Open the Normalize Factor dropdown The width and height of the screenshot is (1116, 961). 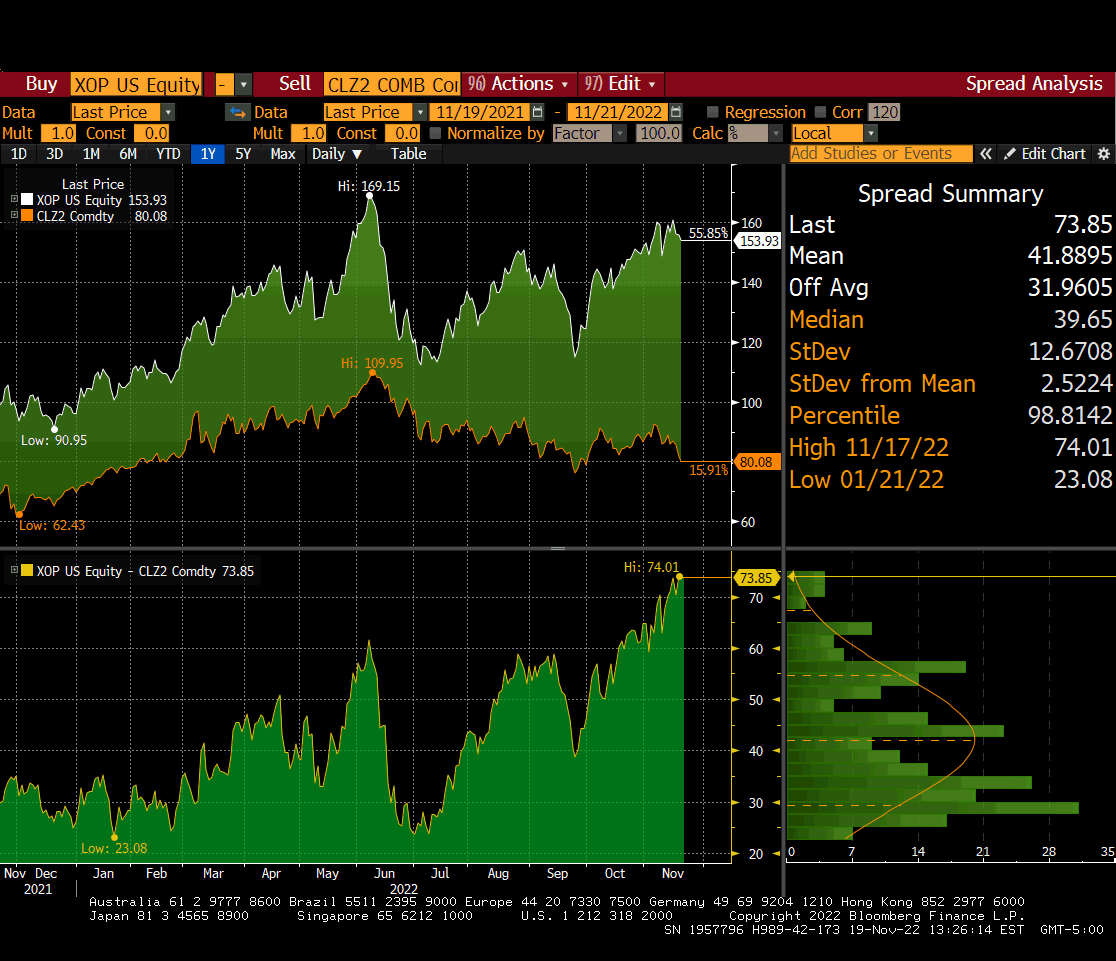[620, 133]
